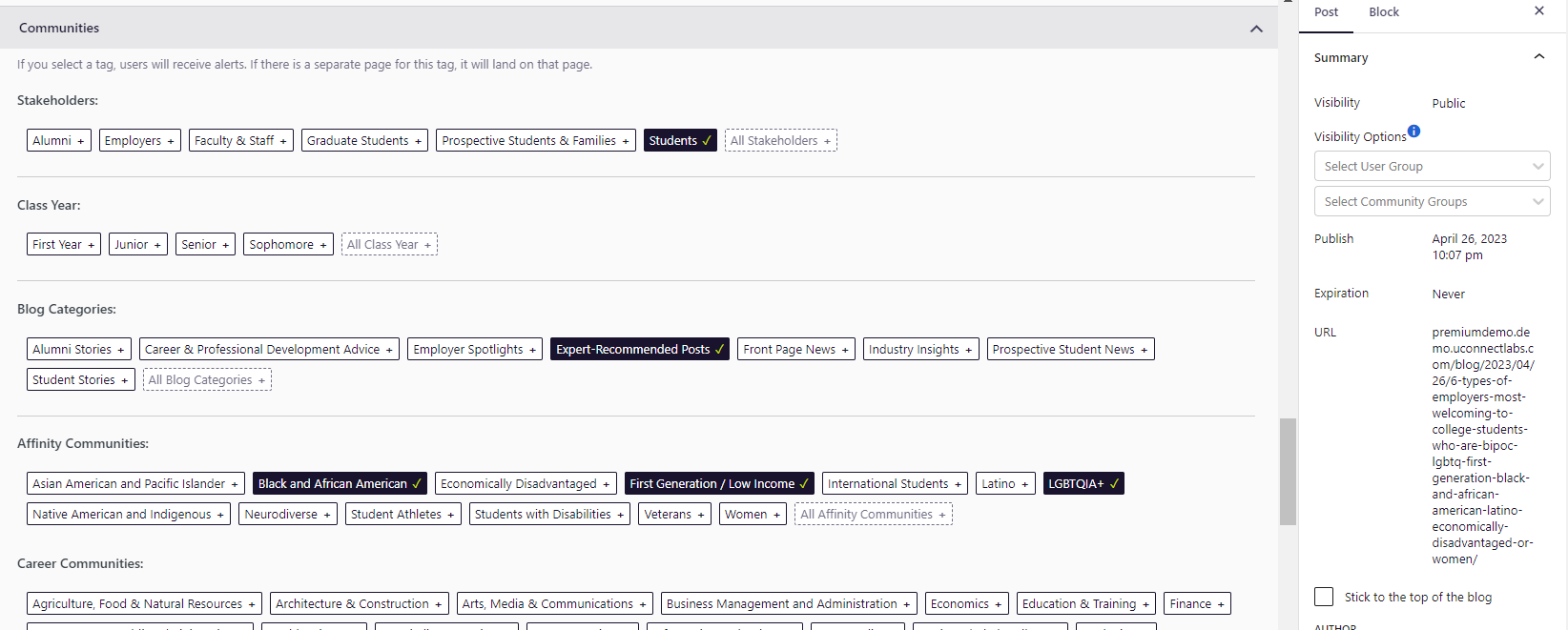The height and width of the screenshot is (630, 1568).
Task: Close the post settings sidebar
Action: [1538, 11]
